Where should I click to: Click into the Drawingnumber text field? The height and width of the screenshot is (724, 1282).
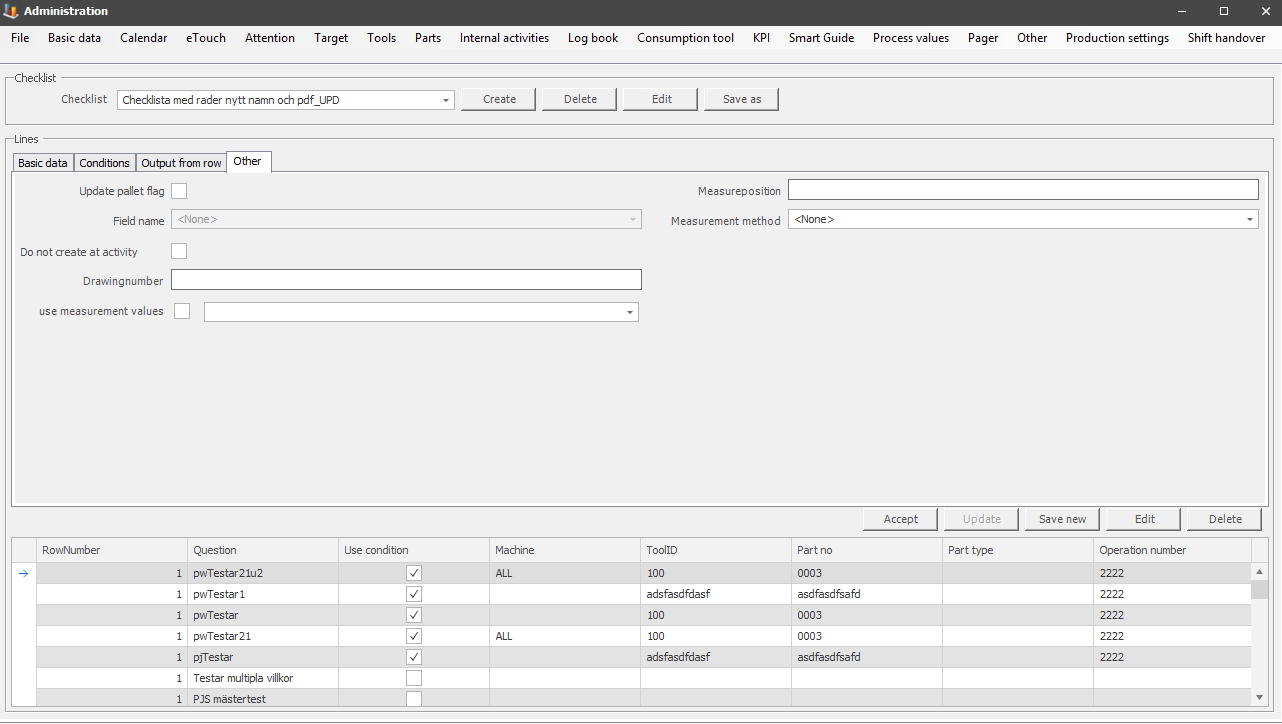tap(406, 280)
